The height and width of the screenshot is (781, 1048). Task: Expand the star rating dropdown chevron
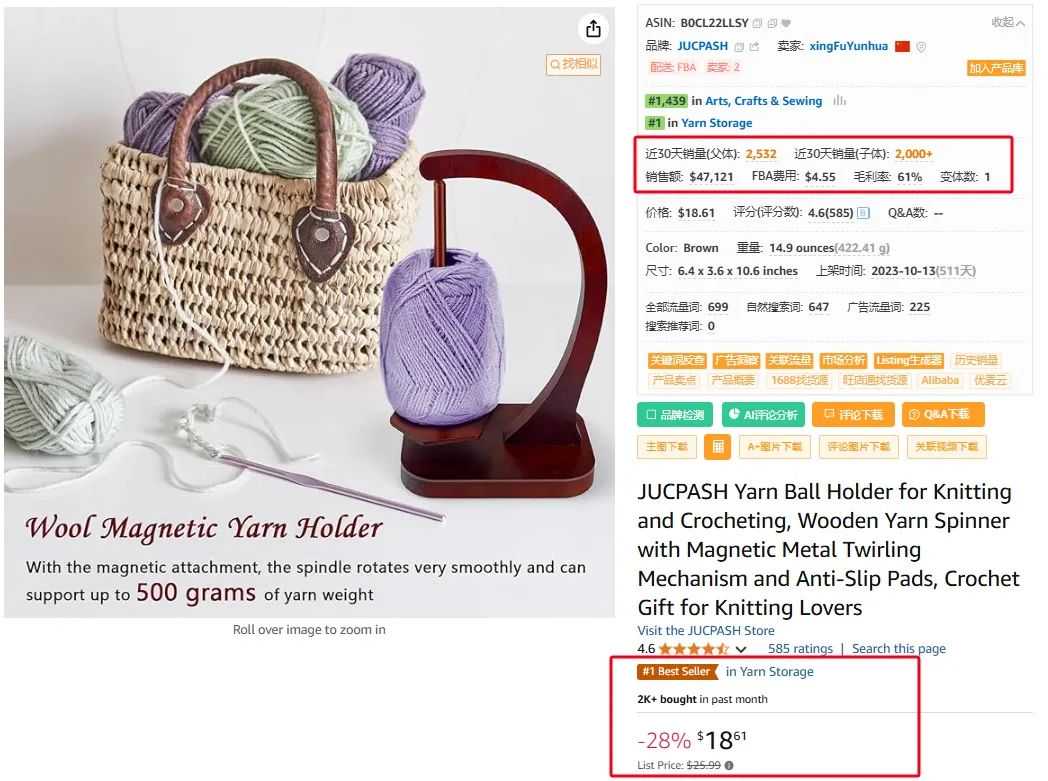coord(741,649)
